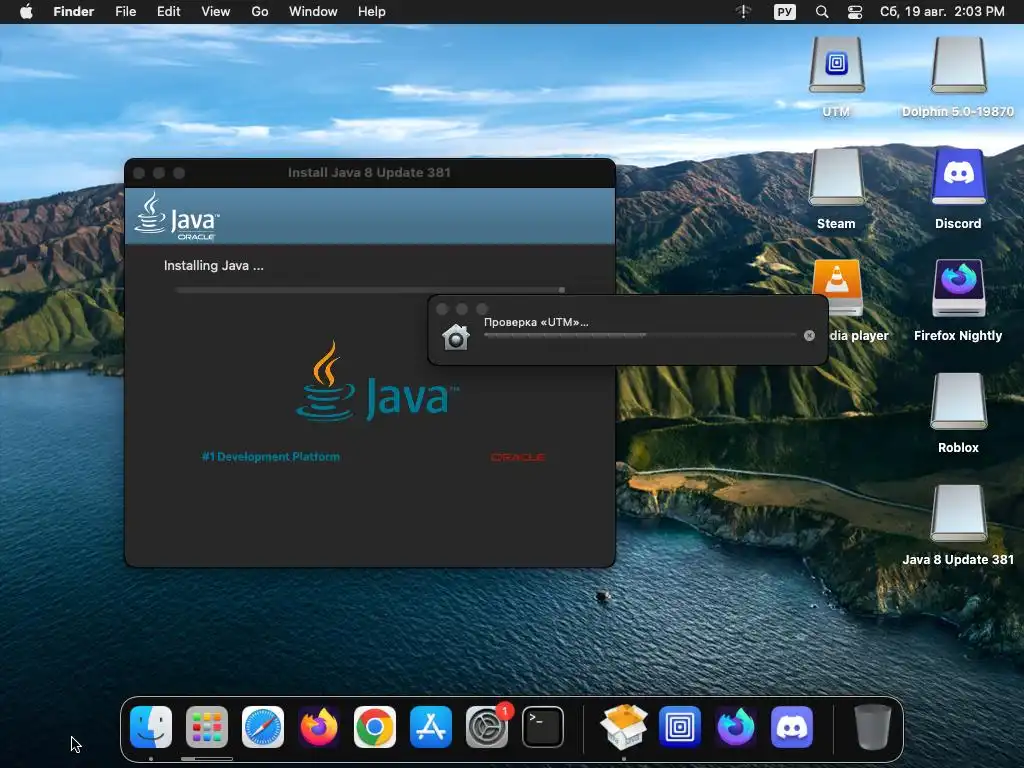Image resolution: width=1024 pixels, height=768 pixels.
Task: Open the Window menu
Action: [313, 12]
